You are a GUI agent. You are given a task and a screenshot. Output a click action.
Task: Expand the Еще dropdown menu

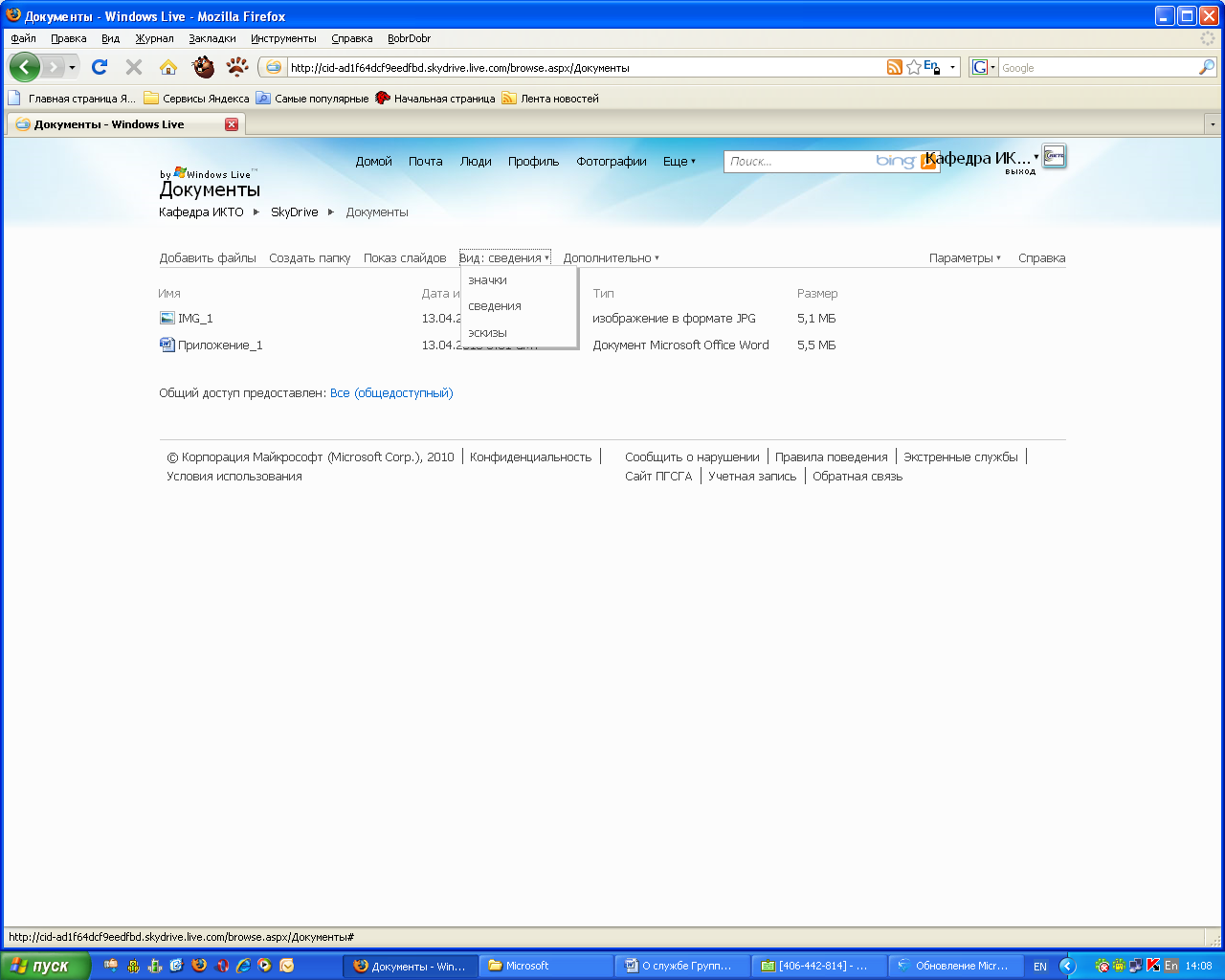[x=679, y=162]
